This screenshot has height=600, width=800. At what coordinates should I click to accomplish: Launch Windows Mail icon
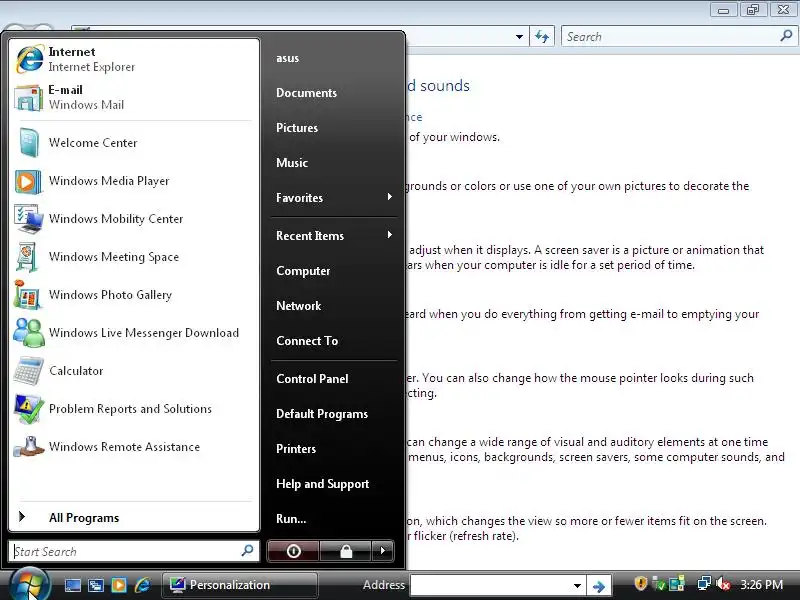(x=28, y=97)
